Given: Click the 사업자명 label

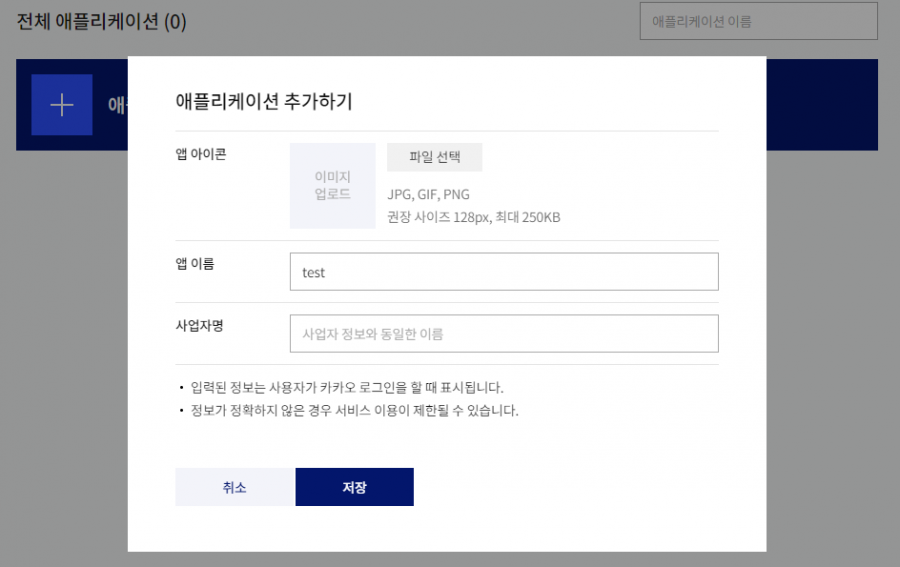Looking at the screenshot, I should click(199, 325).
